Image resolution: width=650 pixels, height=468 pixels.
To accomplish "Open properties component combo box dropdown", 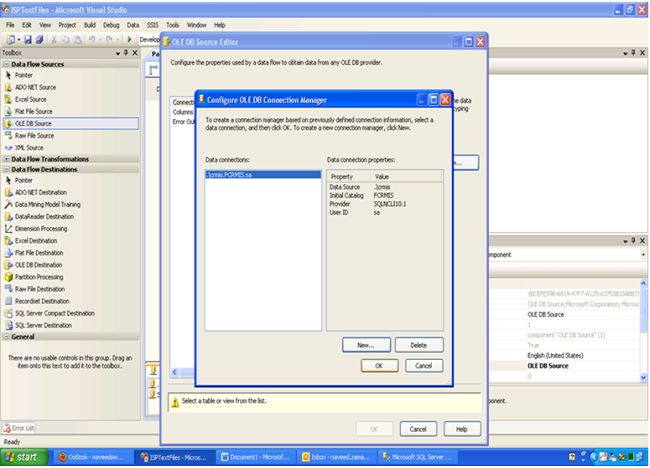I will click(x=643, y=255).
